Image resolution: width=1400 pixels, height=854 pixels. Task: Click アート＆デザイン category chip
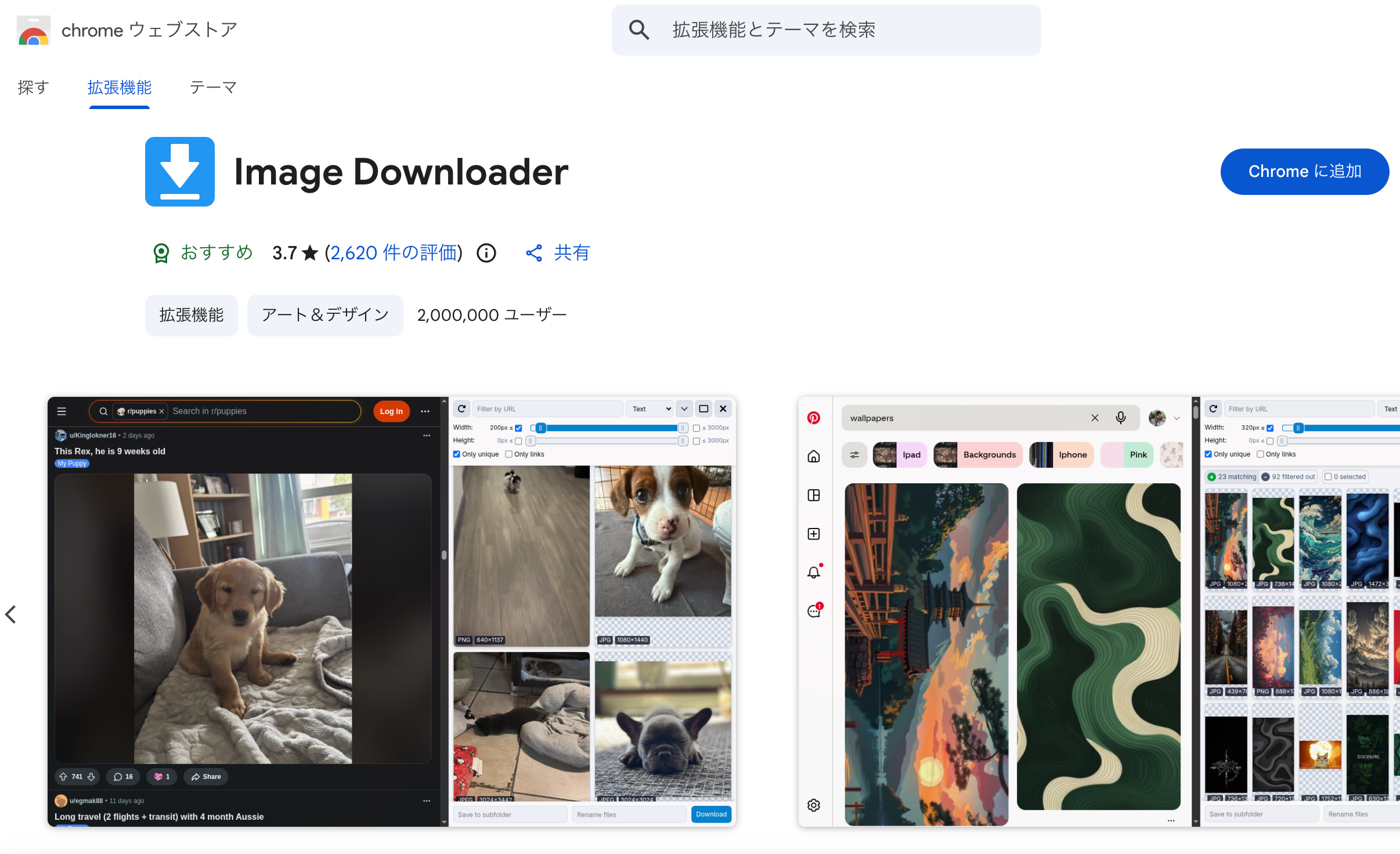click(x=325, y=315)
